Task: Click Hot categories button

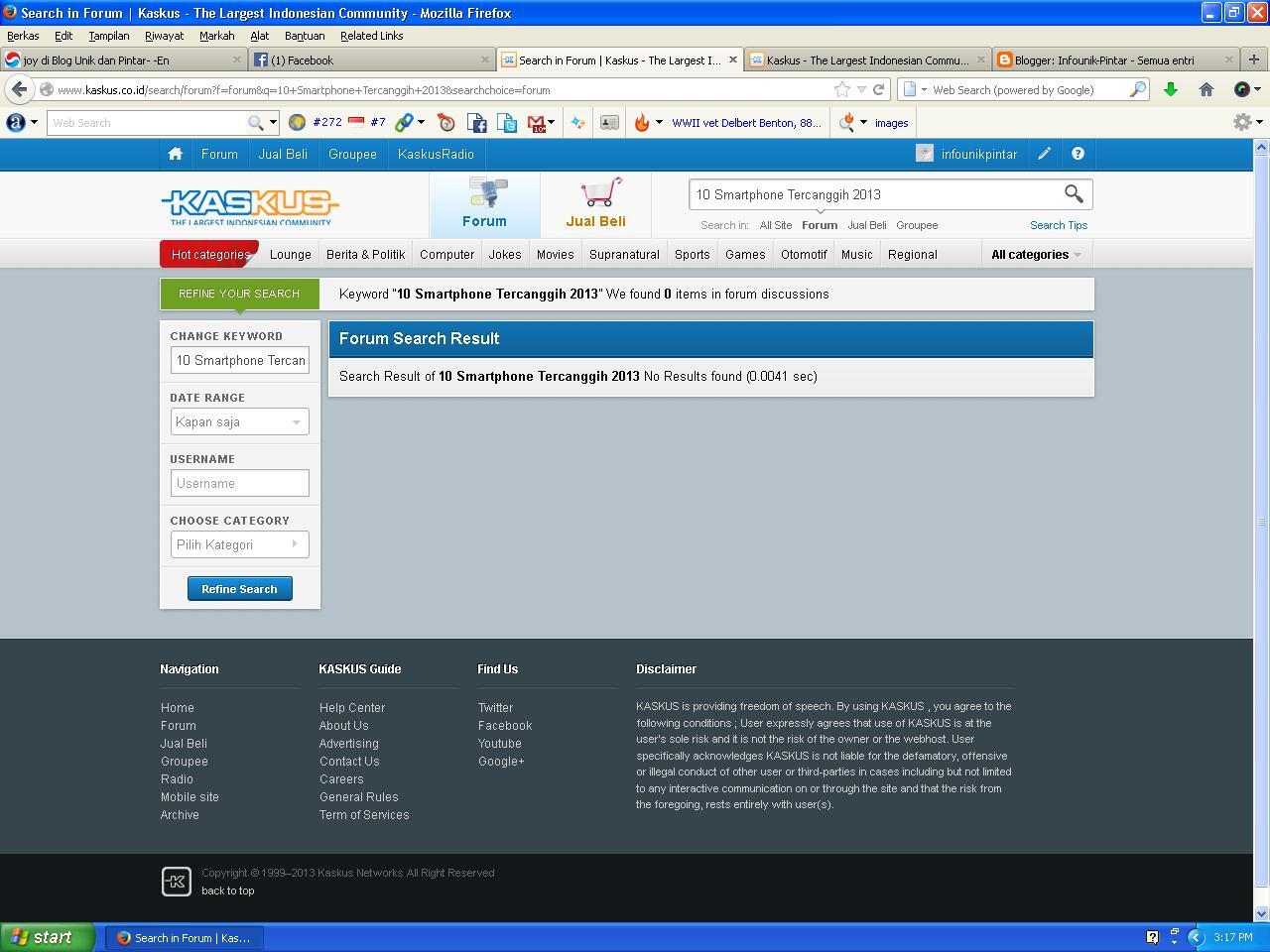Action: 209,254
